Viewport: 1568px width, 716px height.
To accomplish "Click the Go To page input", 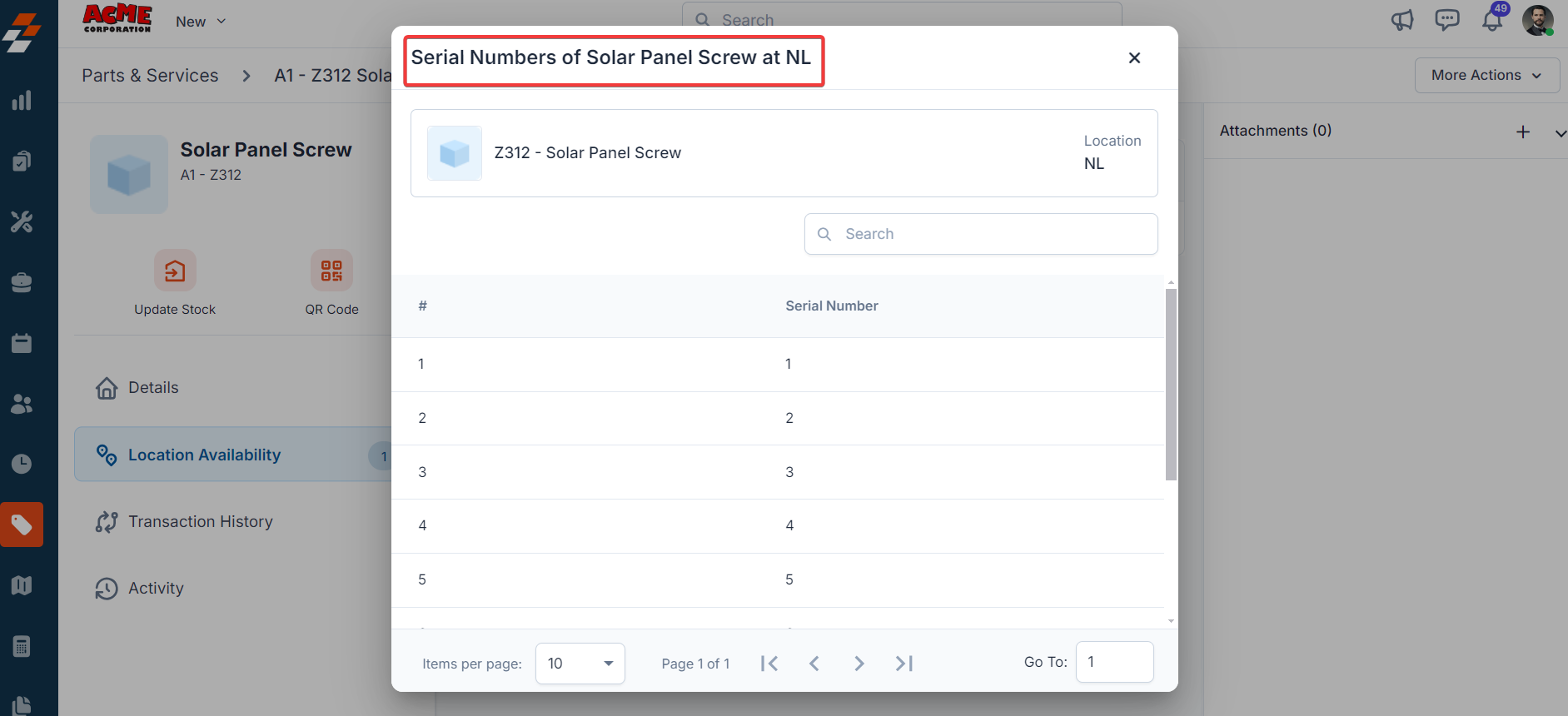I will click(1114, 662).
